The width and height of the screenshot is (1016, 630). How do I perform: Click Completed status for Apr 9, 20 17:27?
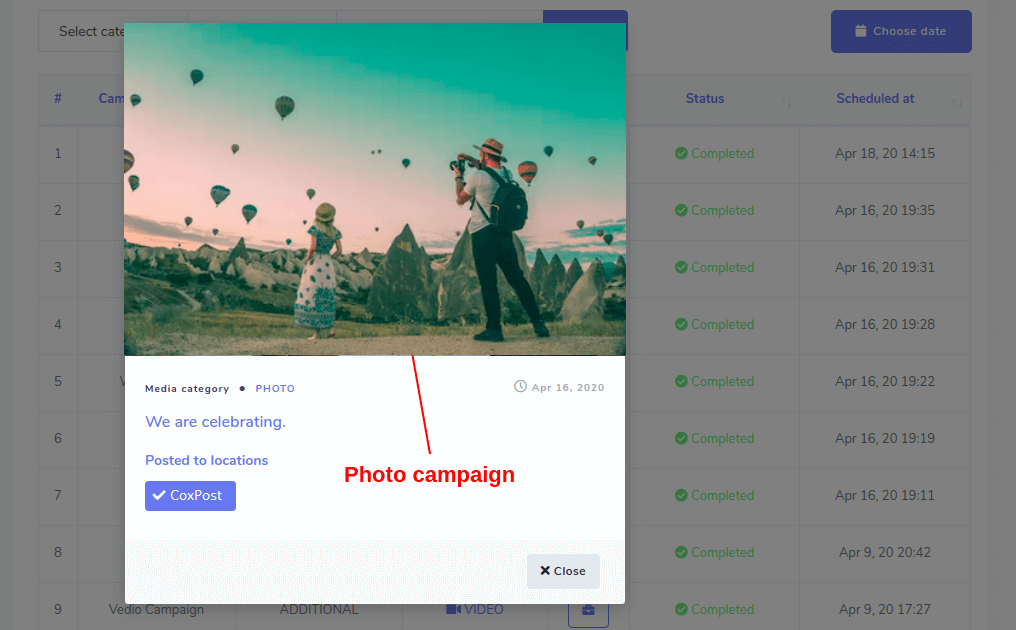point(714,610)
